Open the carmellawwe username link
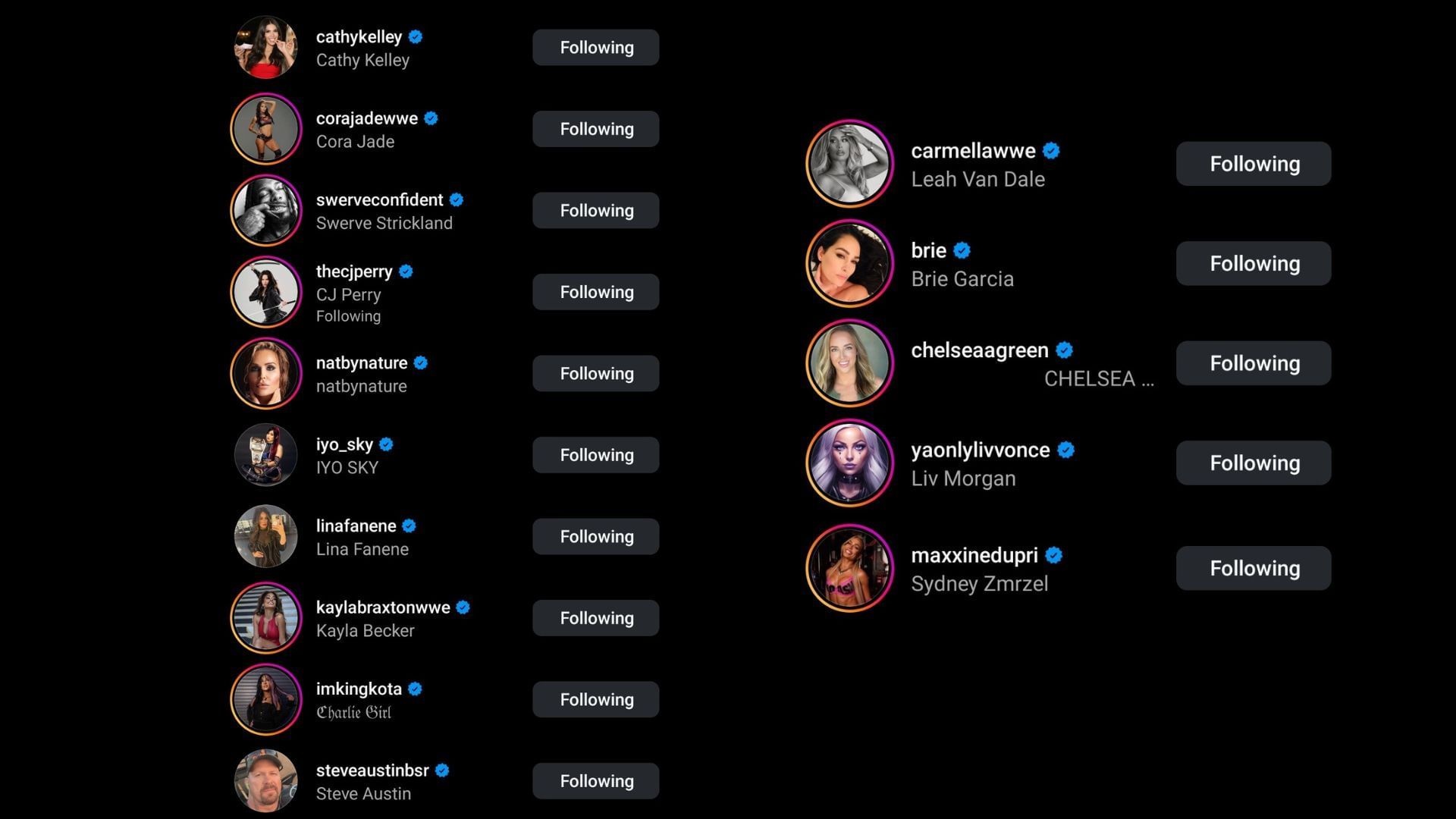Screen dimensions: 1456x819 (973, 151)
